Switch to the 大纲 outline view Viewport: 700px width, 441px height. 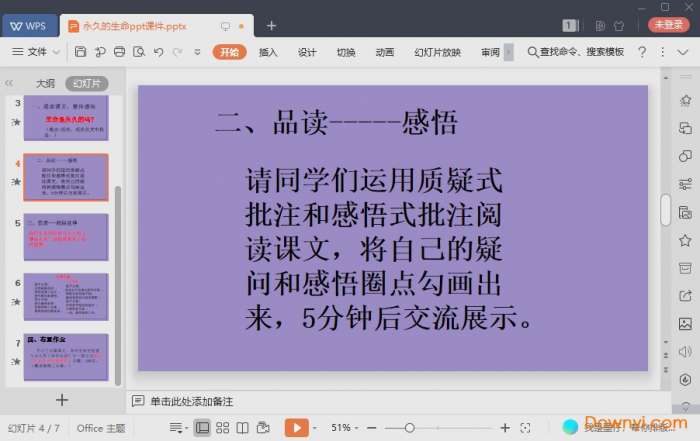coord(45,83)
